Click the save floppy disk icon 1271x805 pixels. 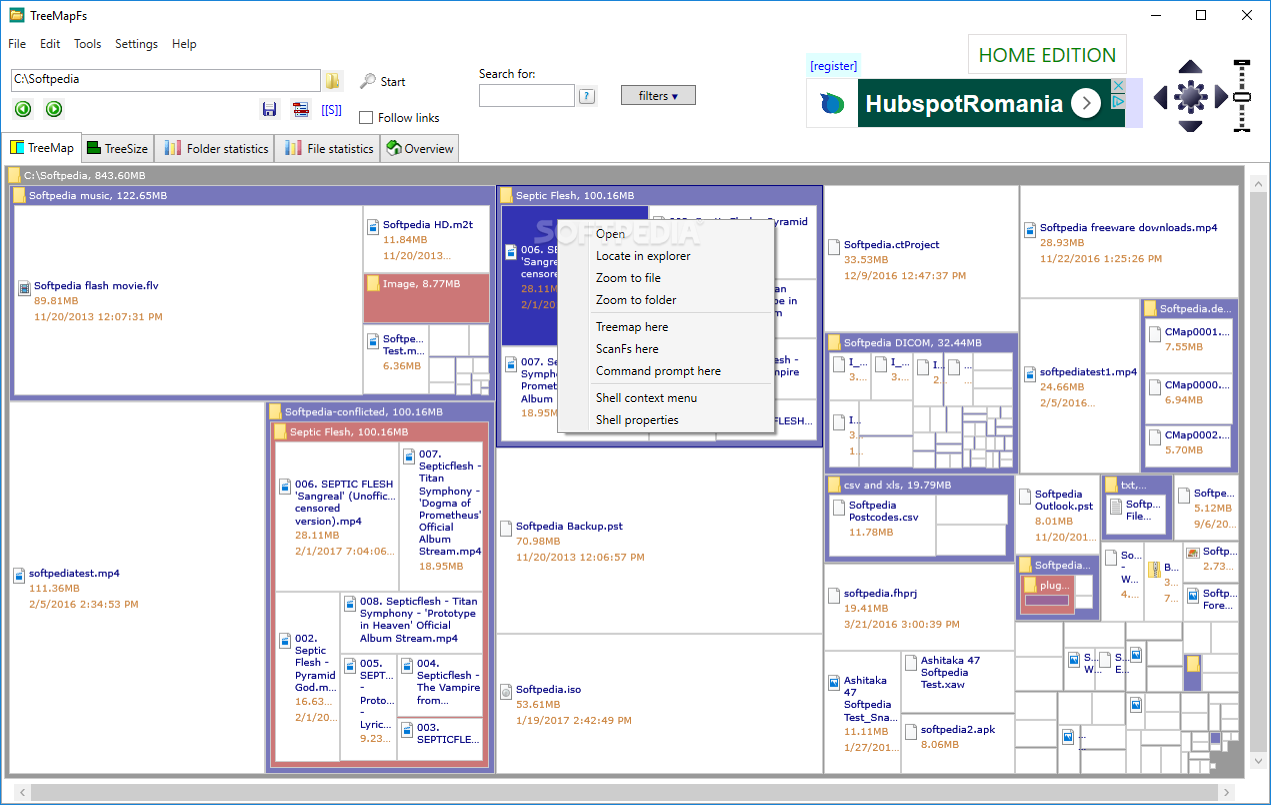point(269,109)
